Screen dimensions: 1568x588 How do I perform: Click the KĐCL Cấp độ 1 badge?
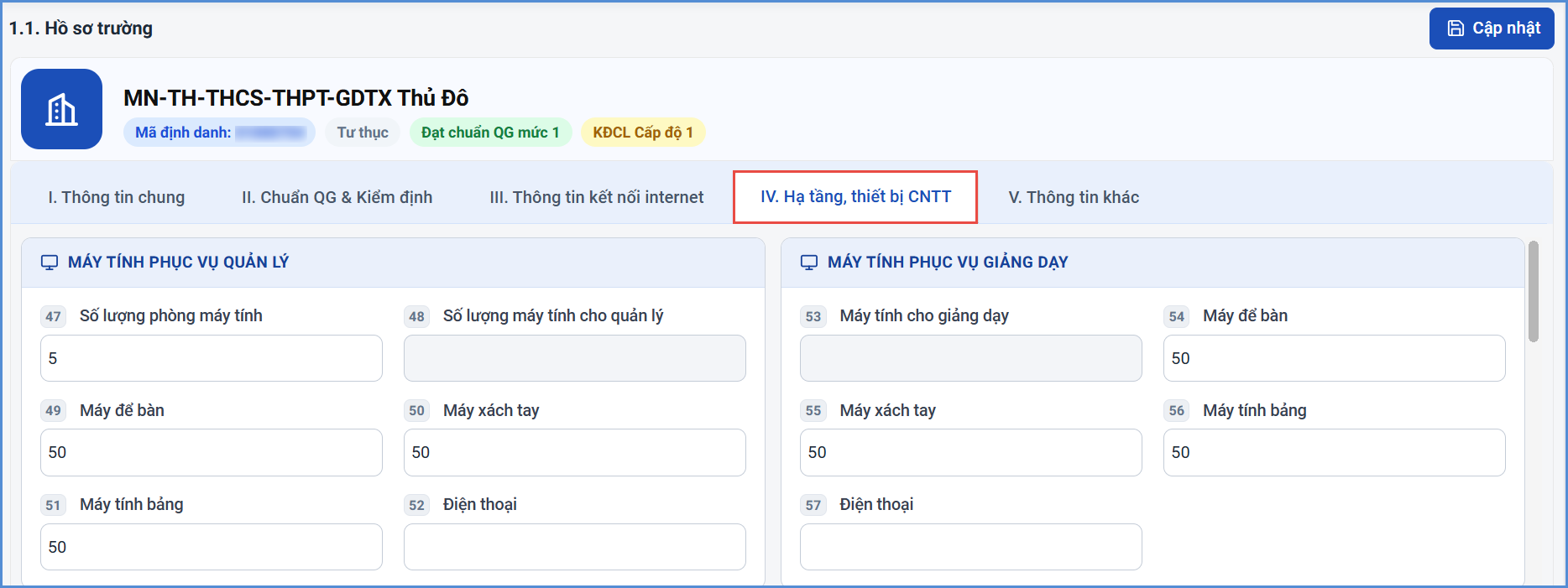tap(643, 133)
